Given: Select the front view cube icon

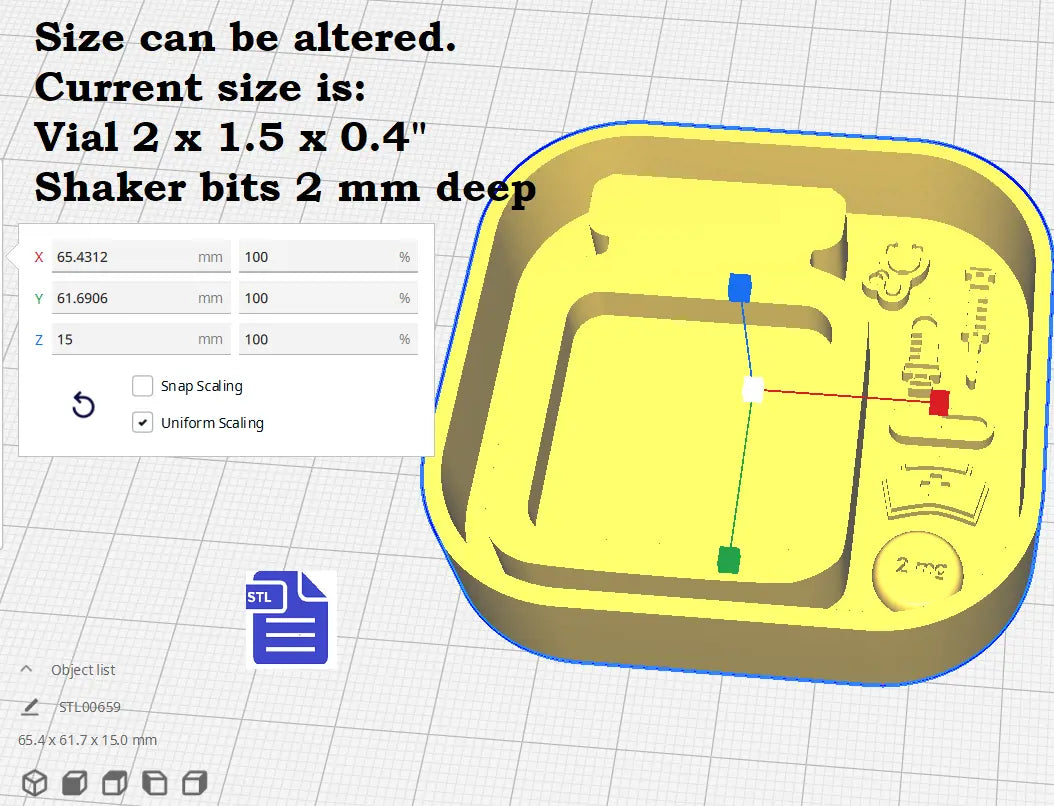Looking at the screenshot, I should point(75,782).
